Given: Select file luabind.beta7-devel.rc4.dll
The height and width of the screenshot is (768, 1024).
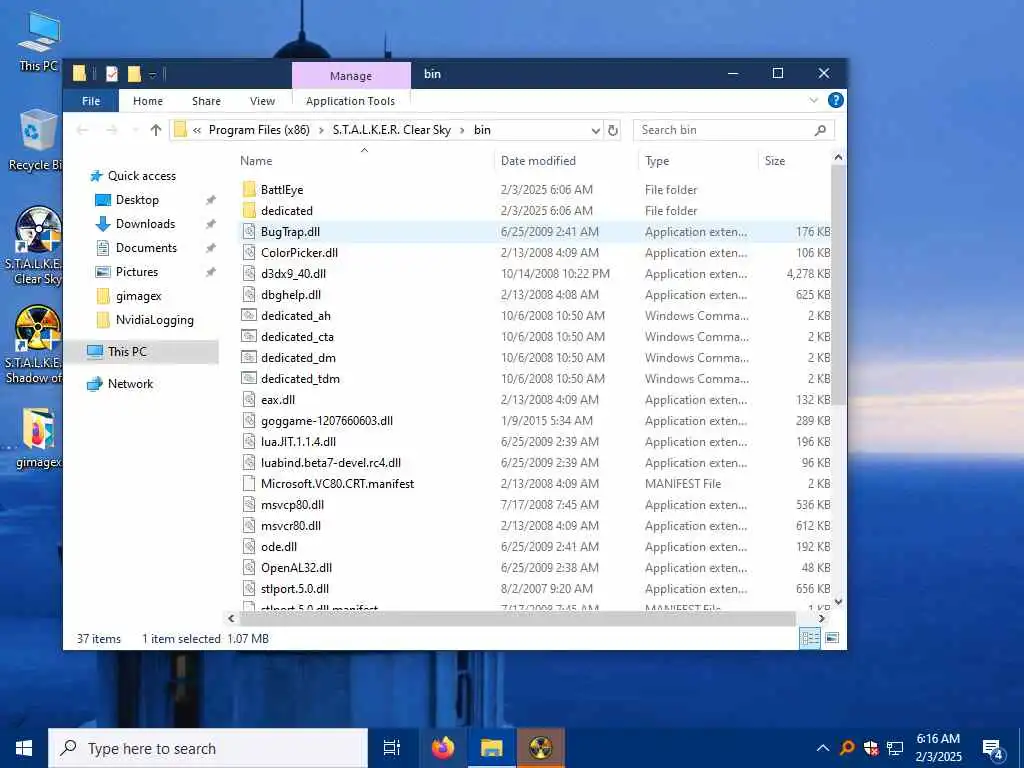Looking at the screenshot, I should pos(330,462).
